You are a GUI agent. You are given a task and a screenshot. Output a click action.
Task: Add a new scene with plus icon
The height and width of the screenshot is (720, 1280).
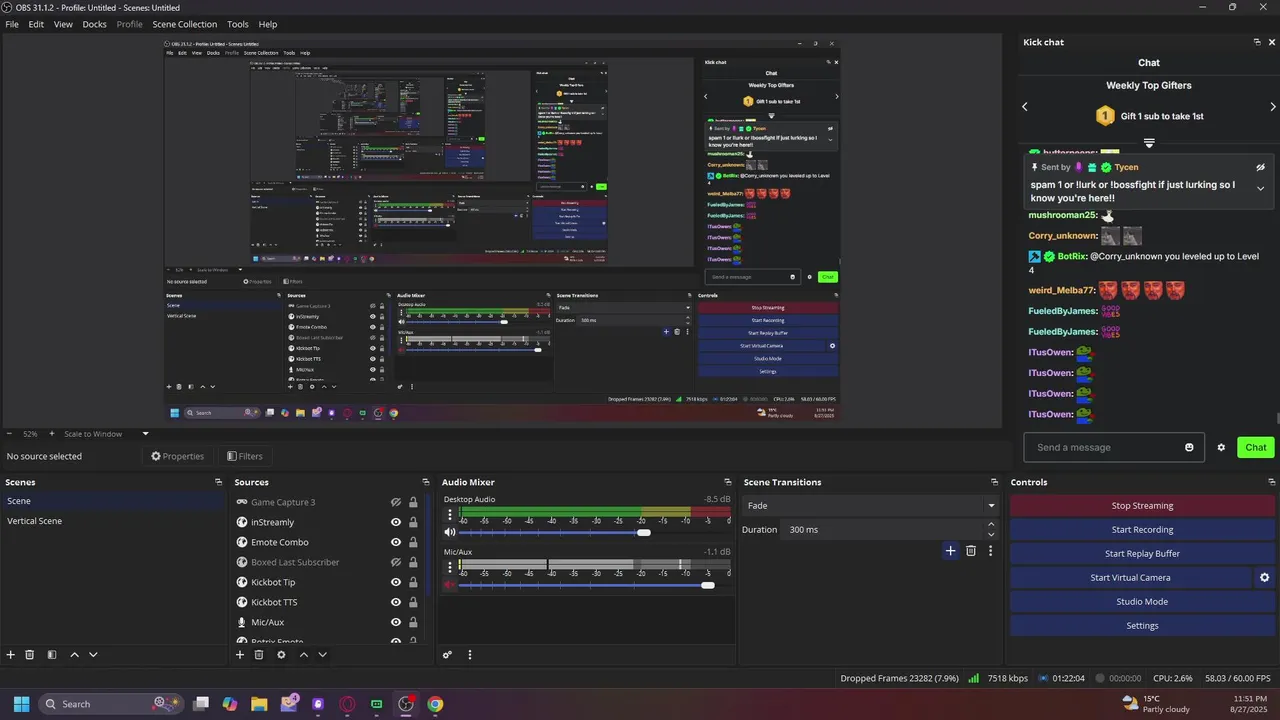(11, 655)
